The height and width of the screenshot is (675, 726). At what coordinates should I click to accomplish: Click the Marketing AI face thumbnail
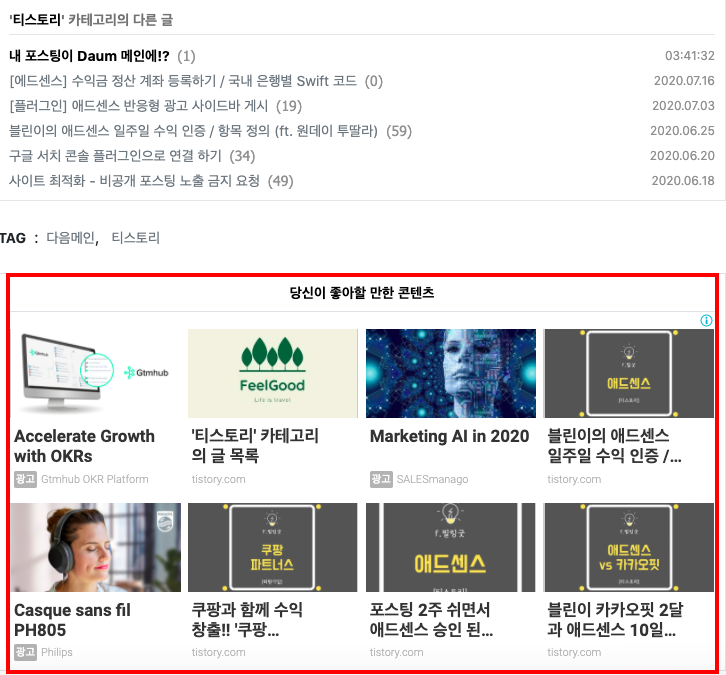tap(451, 373)
